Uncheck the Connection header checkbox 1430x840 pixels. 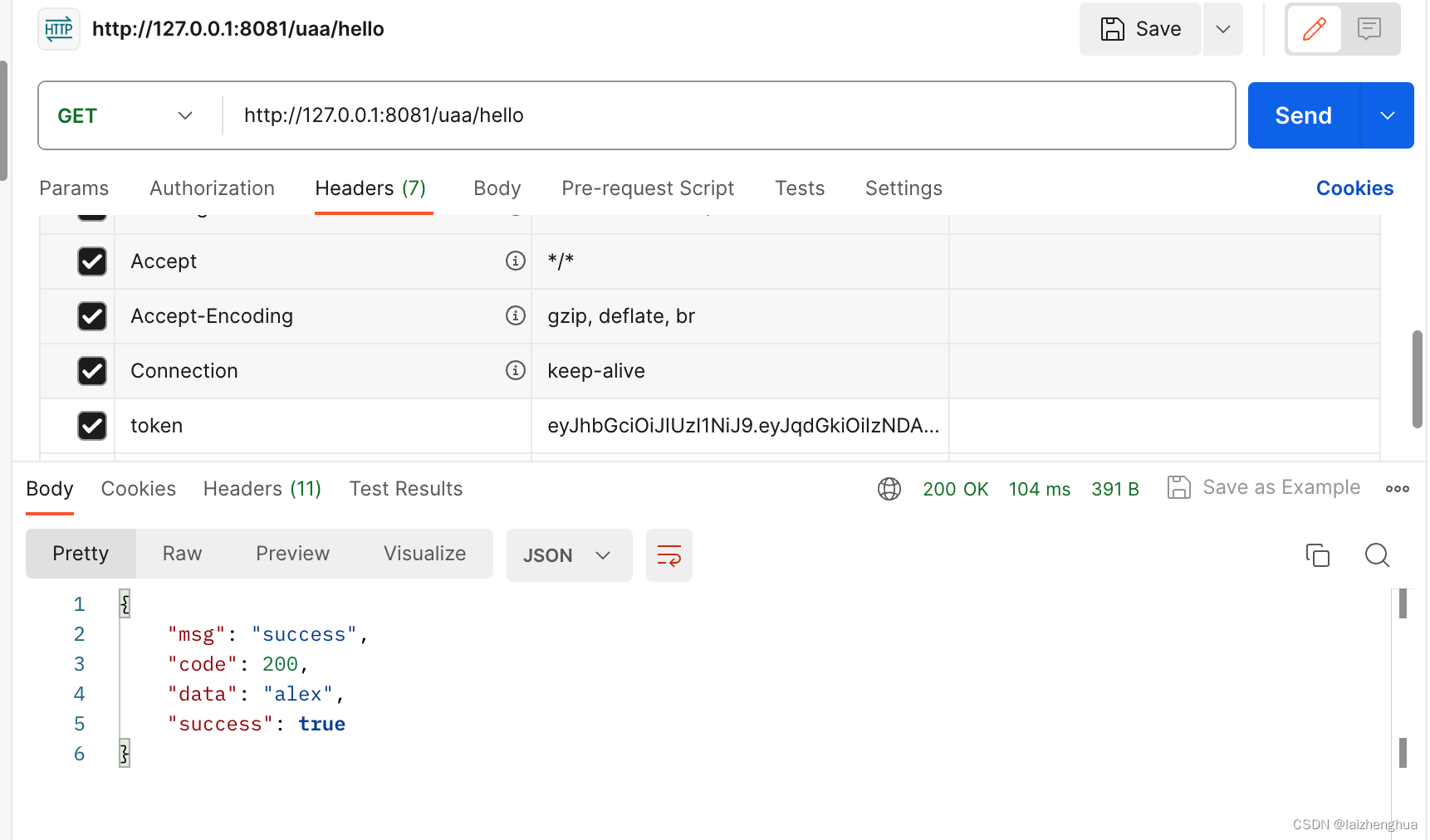tap(92, 371)
